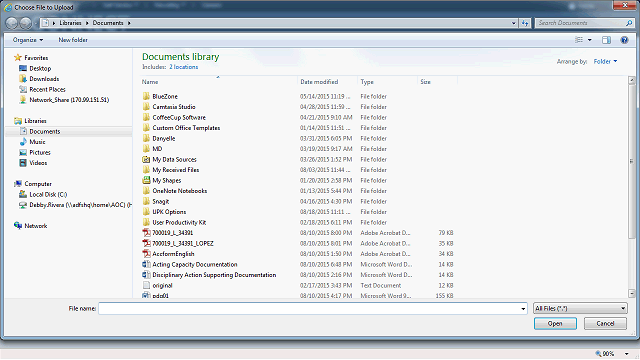640x360 pixels.
Task: Open the browser zoom 90% dropdown arrow
Action: [627, 354]
